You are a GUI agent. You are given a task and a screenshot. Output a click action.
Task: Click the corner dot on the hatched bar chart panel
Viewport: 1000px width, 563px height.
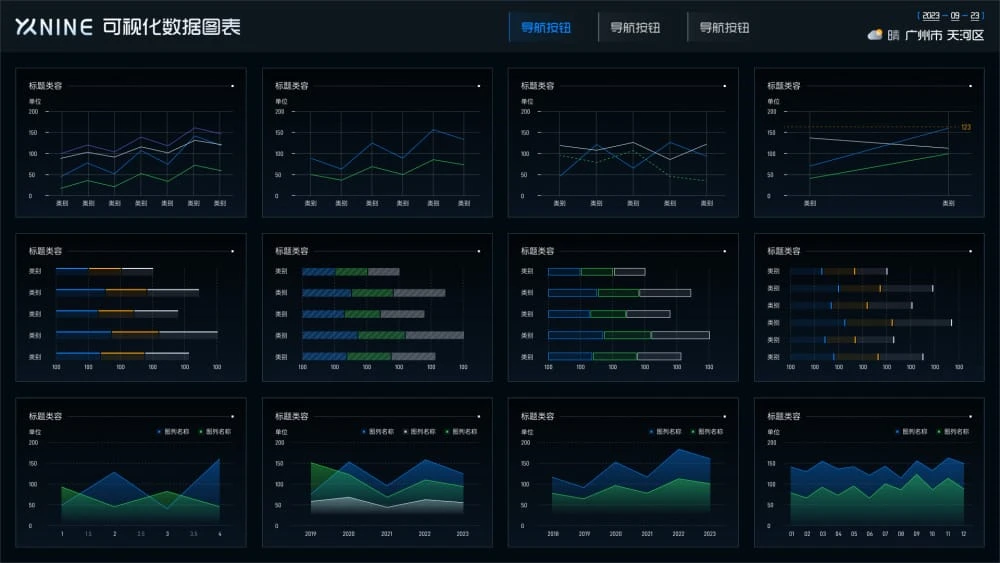click(478, 251)
